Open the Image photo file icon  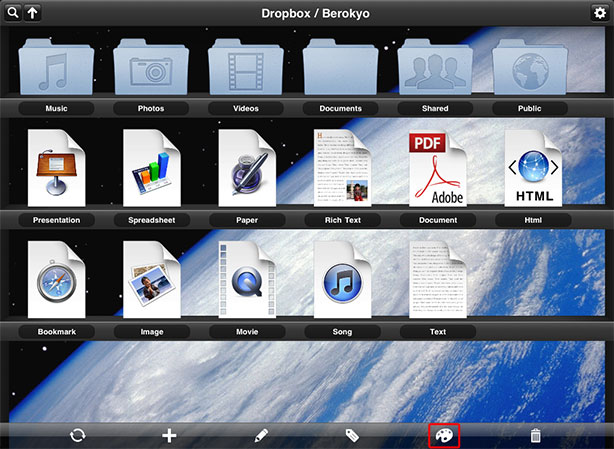click(152, 279)
